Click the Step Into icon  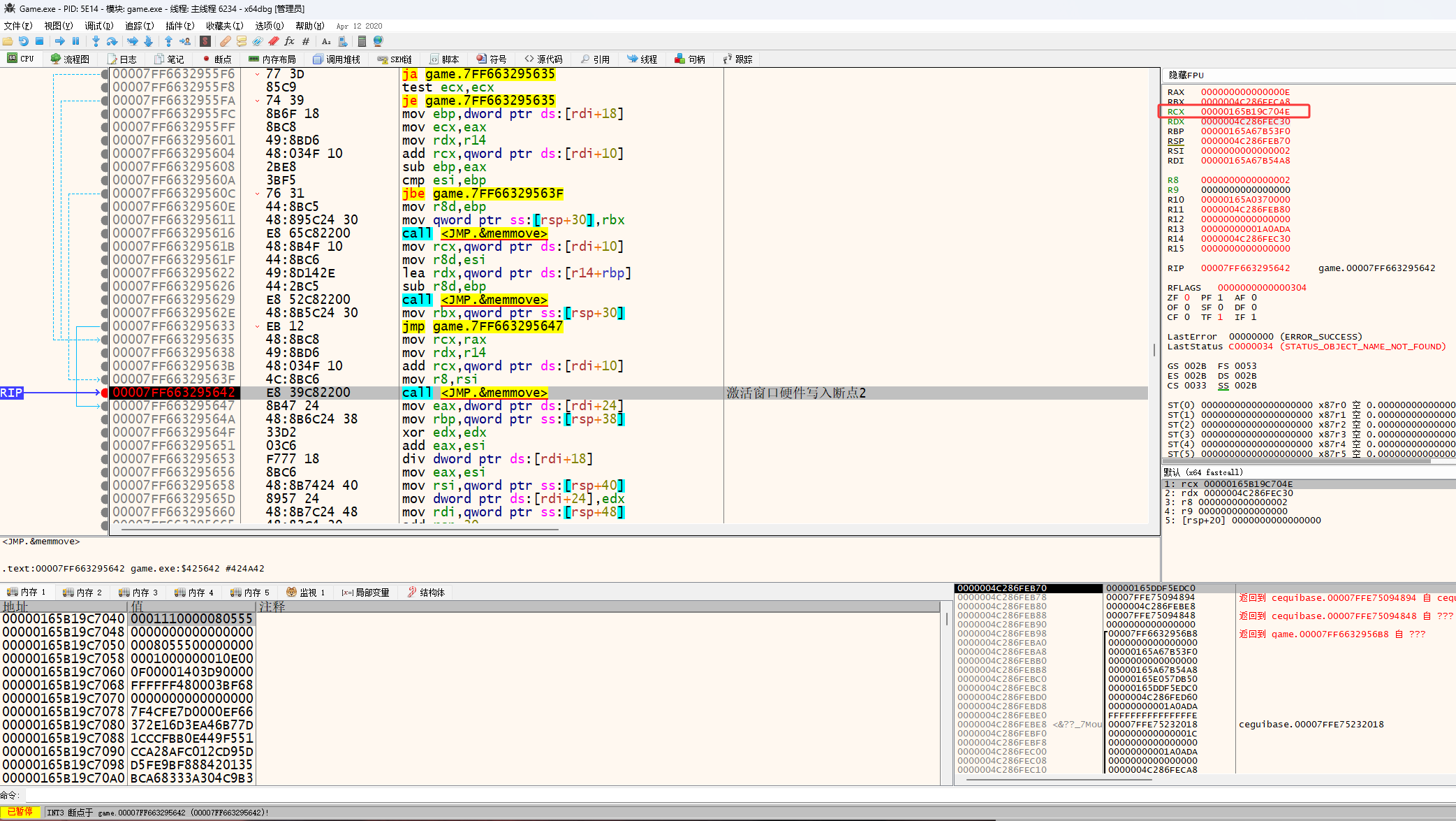96,41
